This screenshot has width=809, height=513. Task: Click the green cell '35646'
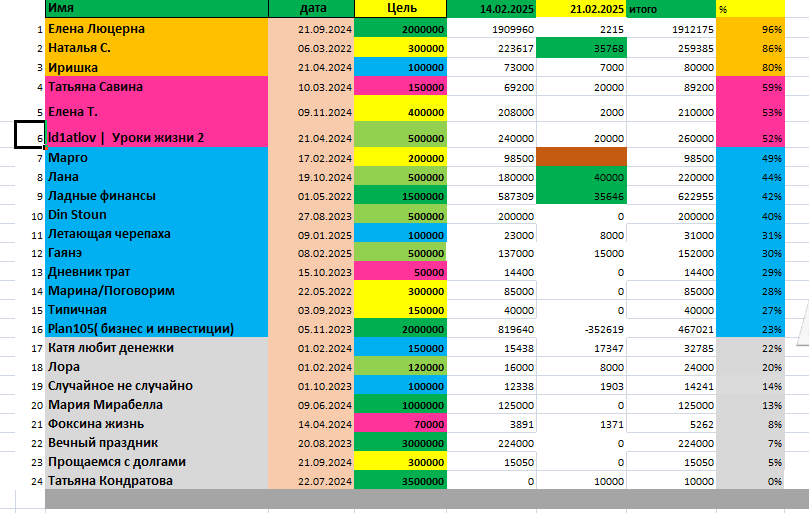pyautogui.click(x=581, y=196)
